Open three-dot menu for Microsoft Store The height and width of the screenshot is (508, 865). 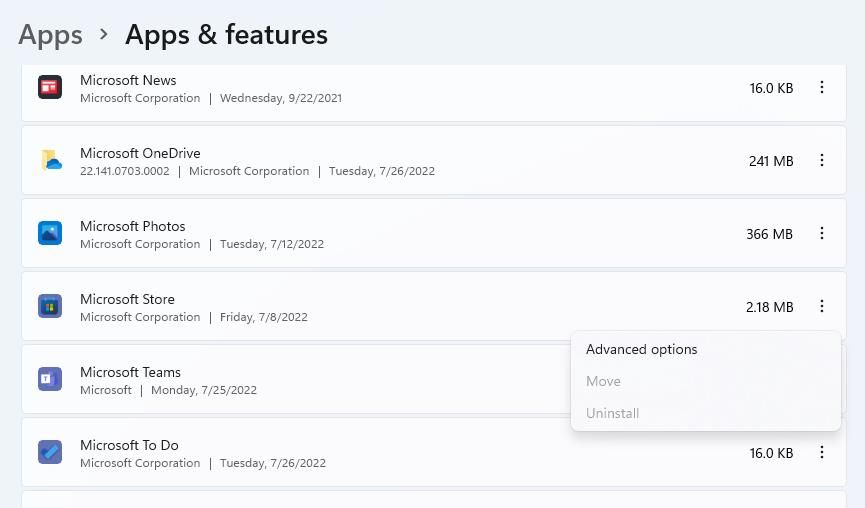(x=822, y=306)
